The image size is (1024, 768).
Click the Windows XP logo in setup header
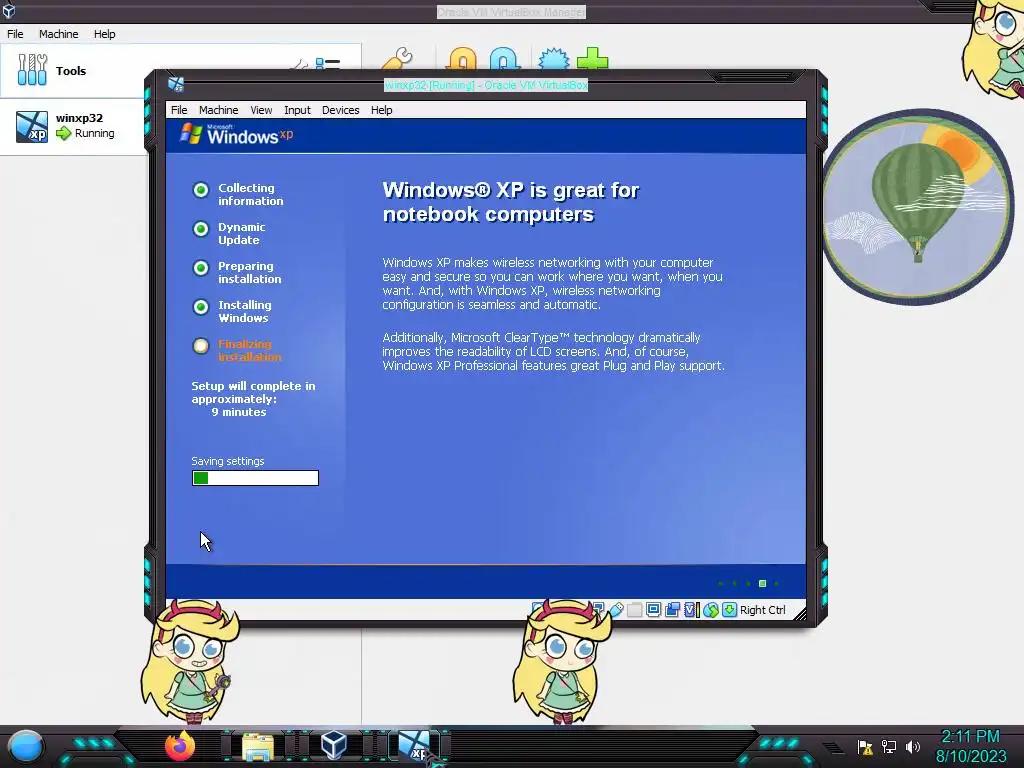pyautogui.click(x=236, y=135)
